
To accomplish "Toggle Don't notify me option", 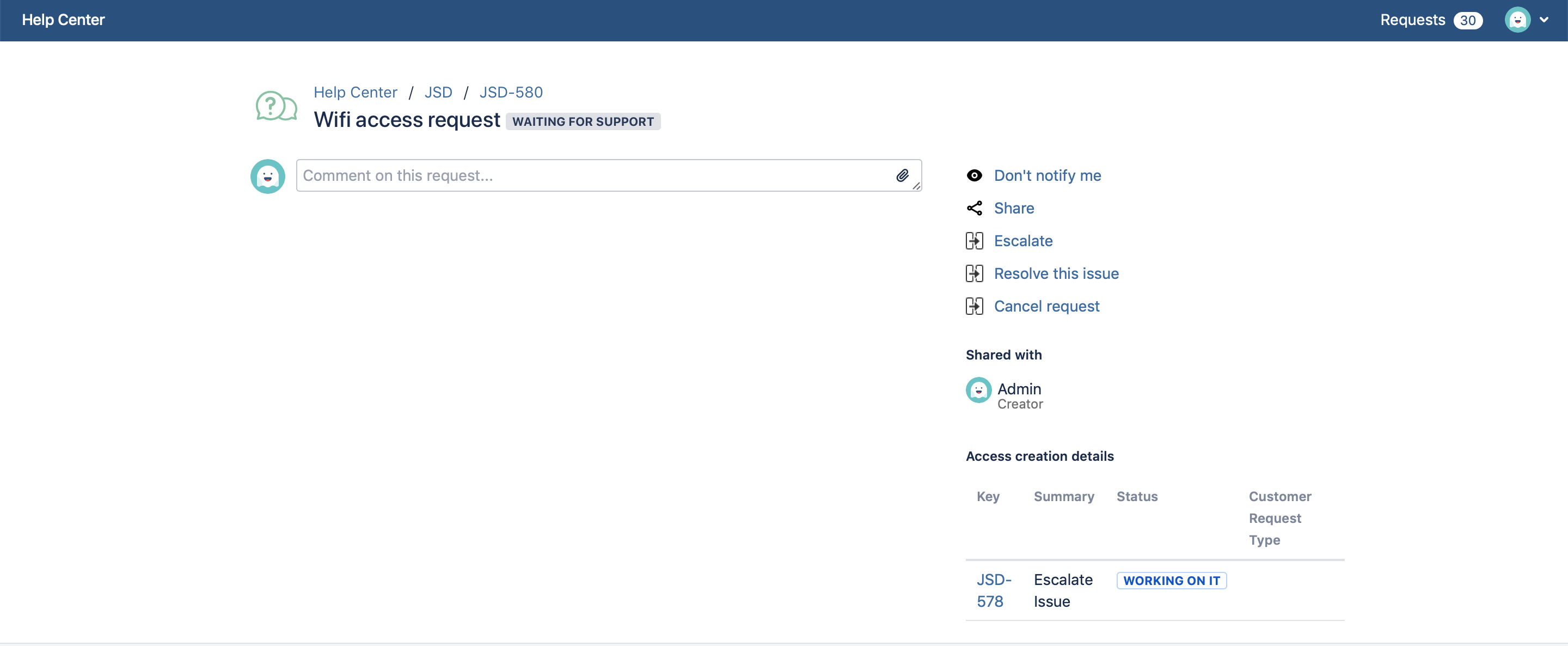I will coord(1047,175).
